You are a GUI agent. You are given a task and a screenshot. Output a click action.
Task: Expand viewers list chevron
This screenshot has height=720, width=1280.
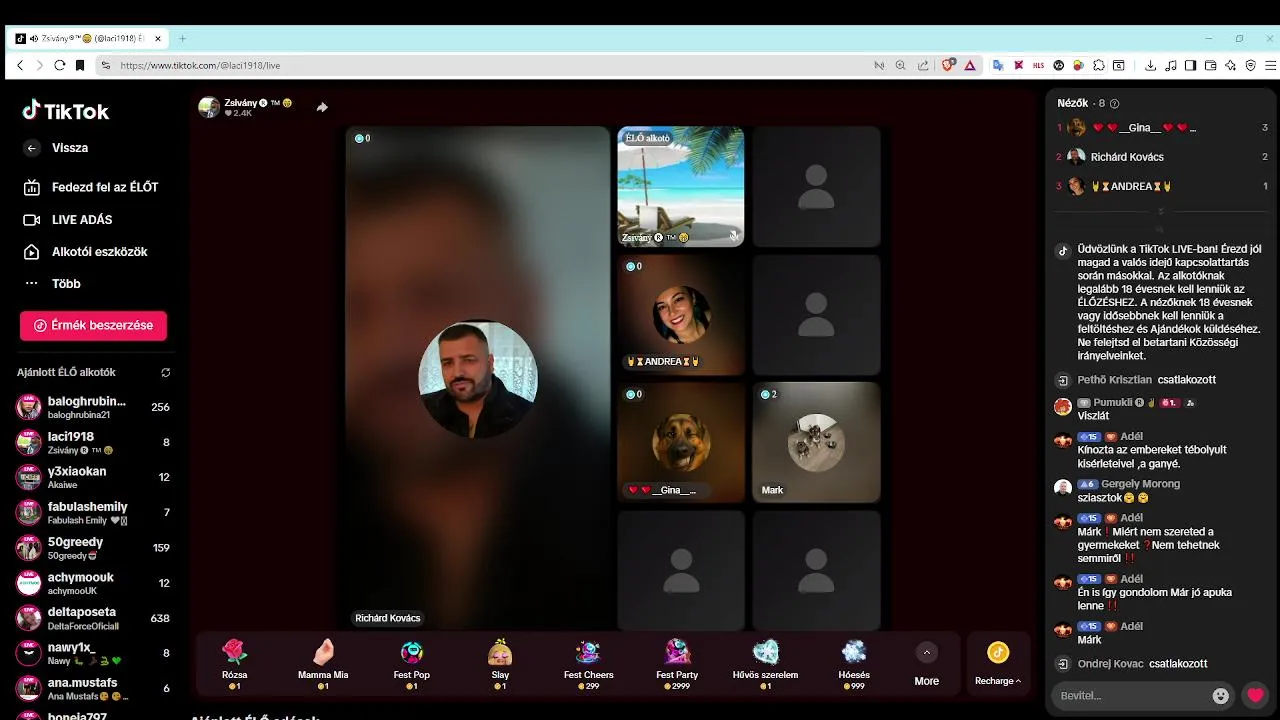click(1161, 212)
